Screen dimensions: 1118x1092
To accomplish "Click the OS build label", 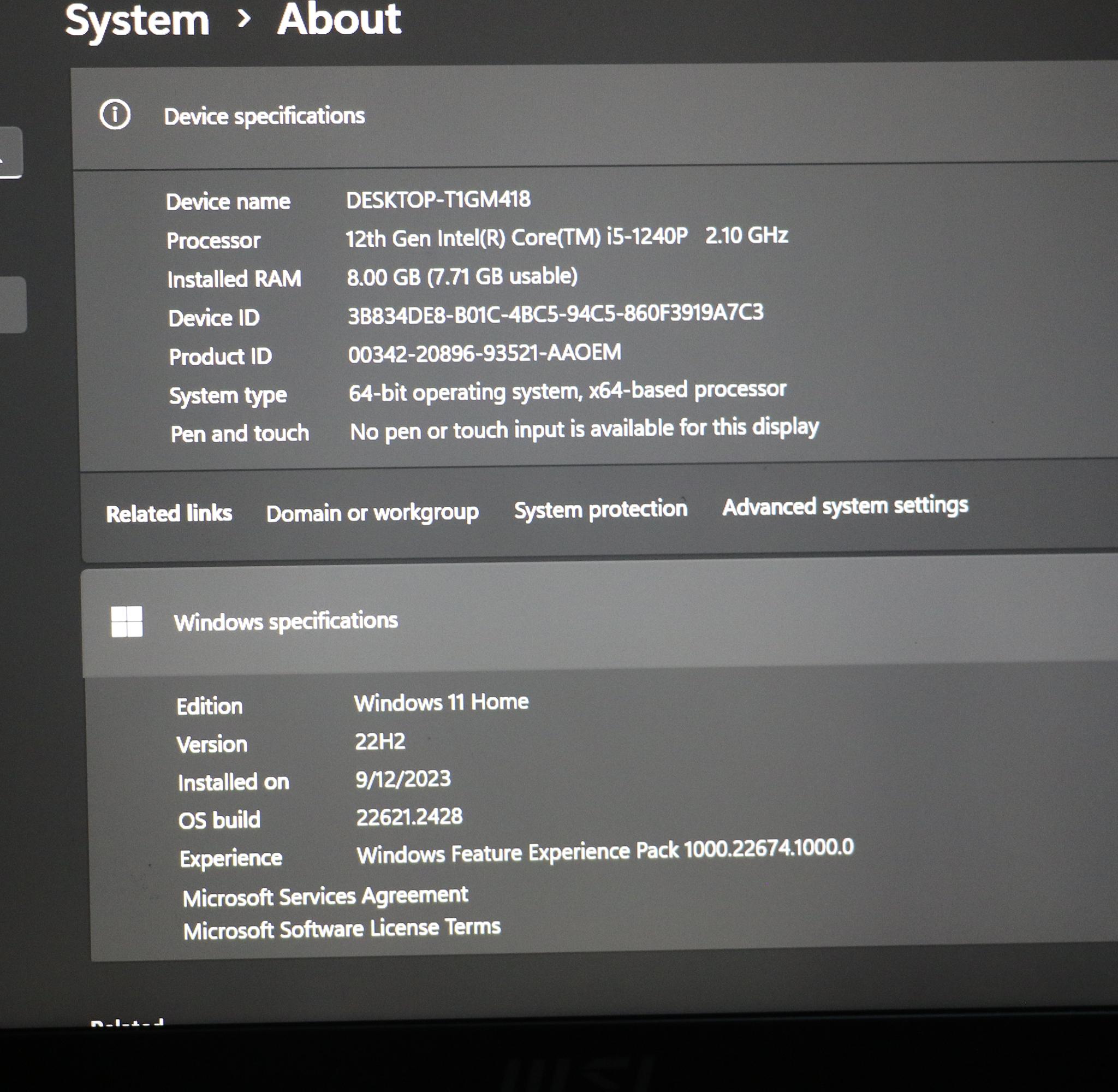I will (219, 820).
